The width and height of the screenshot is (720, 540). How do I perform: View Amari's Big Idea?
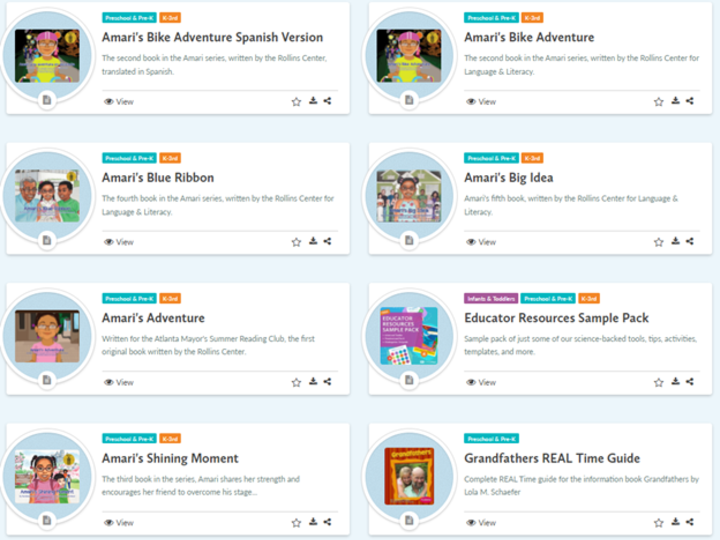pos(481,242)
